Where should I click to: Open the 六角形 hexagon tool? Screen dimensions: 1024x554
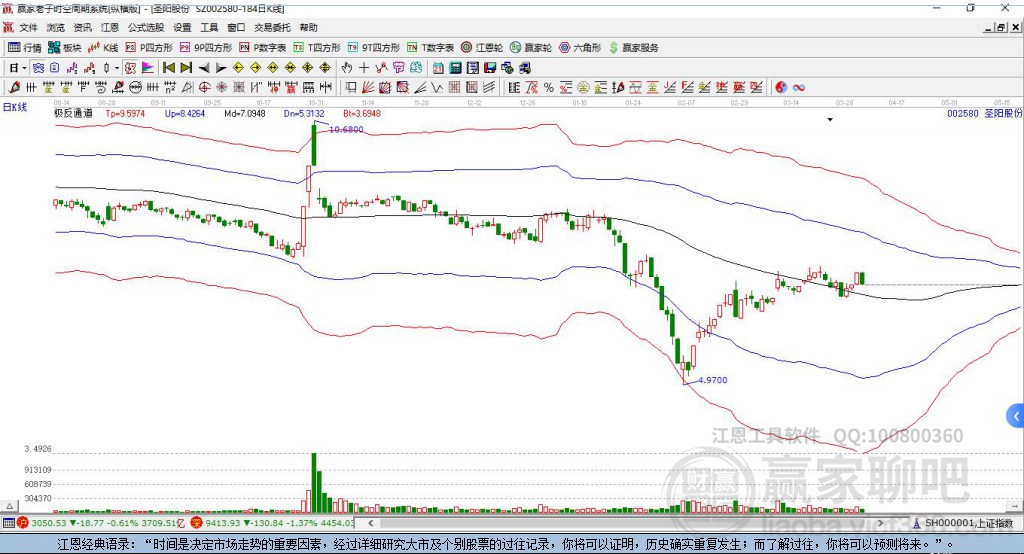pyautogui.click(x=580, y=48)
